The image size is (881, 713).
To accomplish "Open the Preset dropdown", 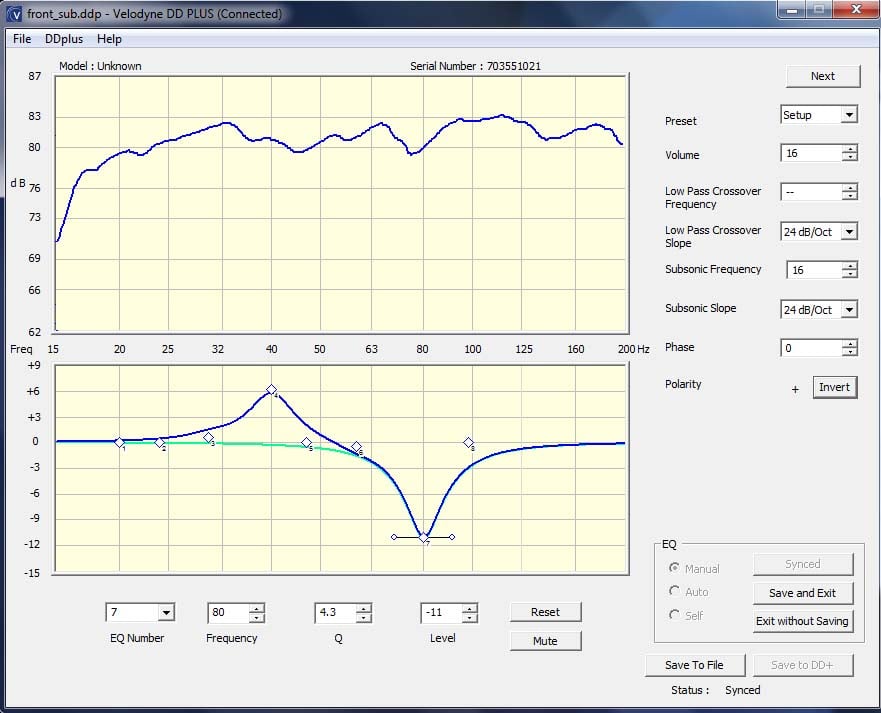I will 849,115.
